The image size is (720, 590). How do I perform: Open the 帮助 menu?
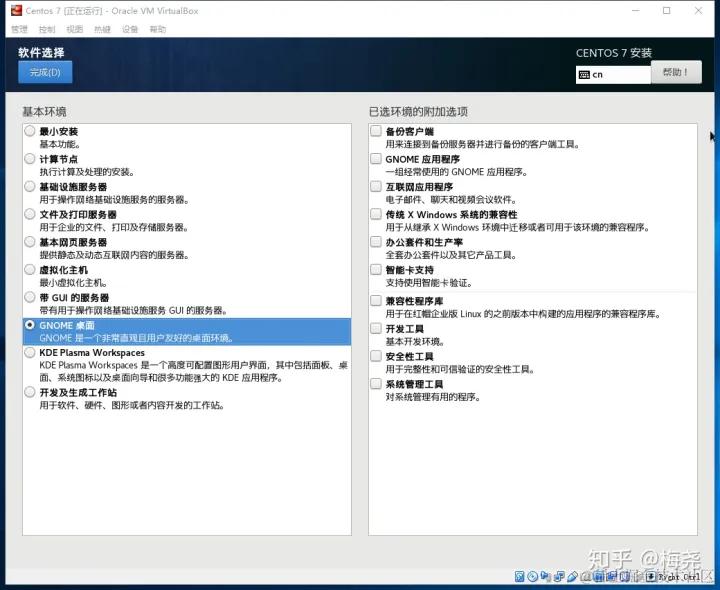click(x=158, y=29)
